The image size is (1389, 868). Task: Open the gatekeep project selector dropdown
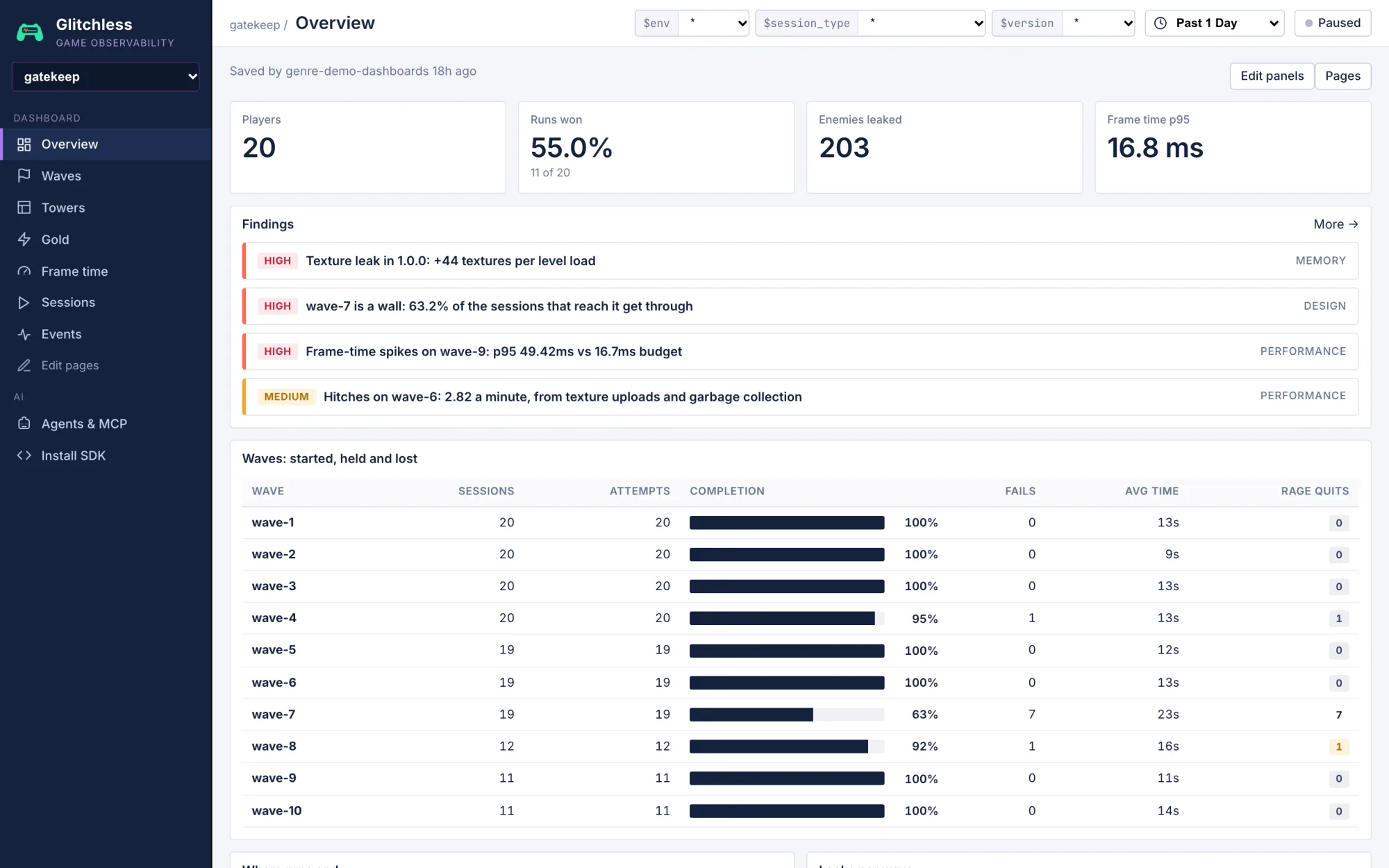click(106, 76)
